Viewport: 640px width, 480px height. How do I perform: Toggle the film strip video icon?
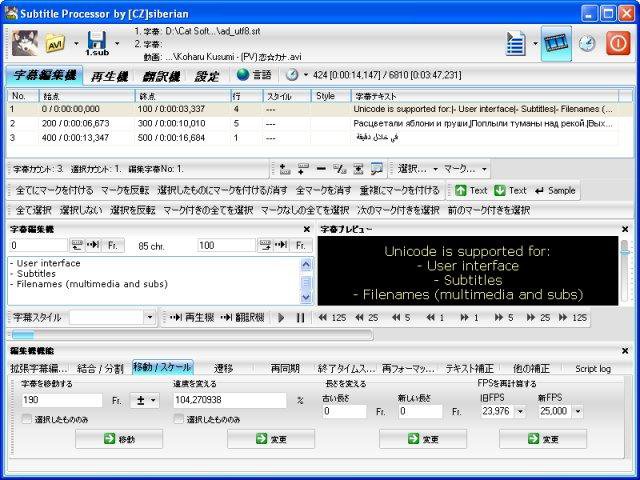[556, 43]
